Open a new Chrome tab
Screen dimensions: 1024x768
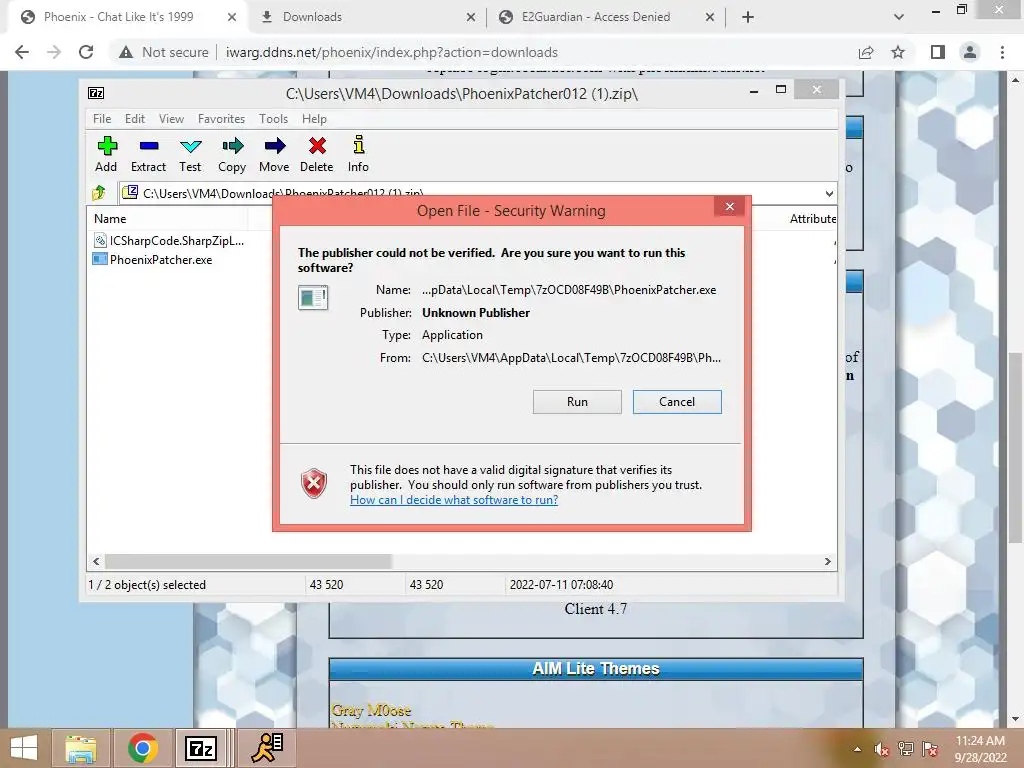tap(748, 18)
